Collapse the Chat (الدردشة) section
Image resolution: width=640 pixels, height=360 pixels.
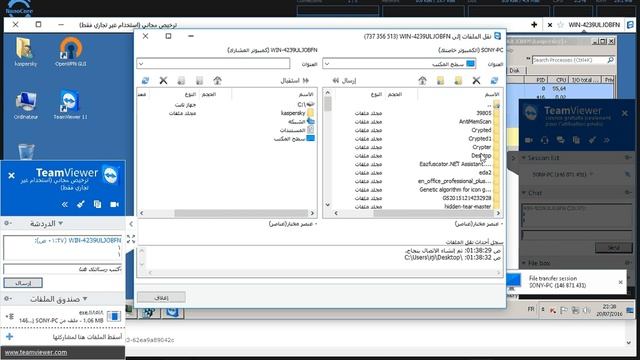61,223
